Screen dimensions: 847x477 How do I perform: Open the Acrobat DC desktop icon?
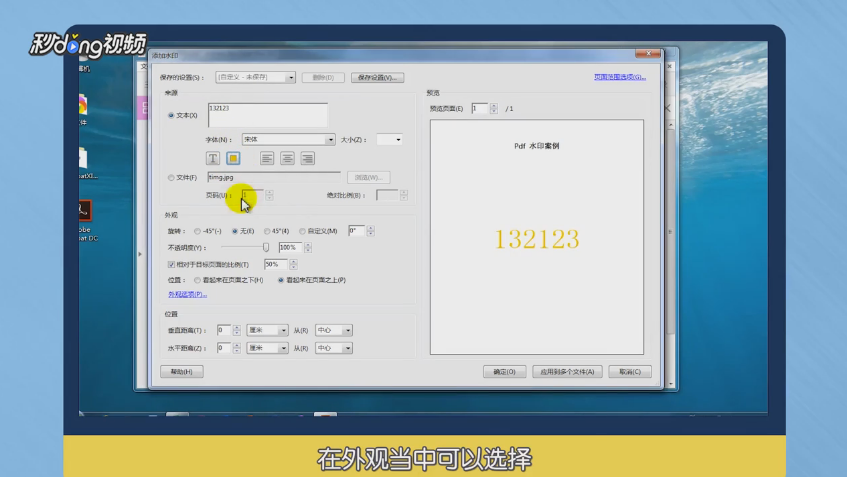point(85,220)
